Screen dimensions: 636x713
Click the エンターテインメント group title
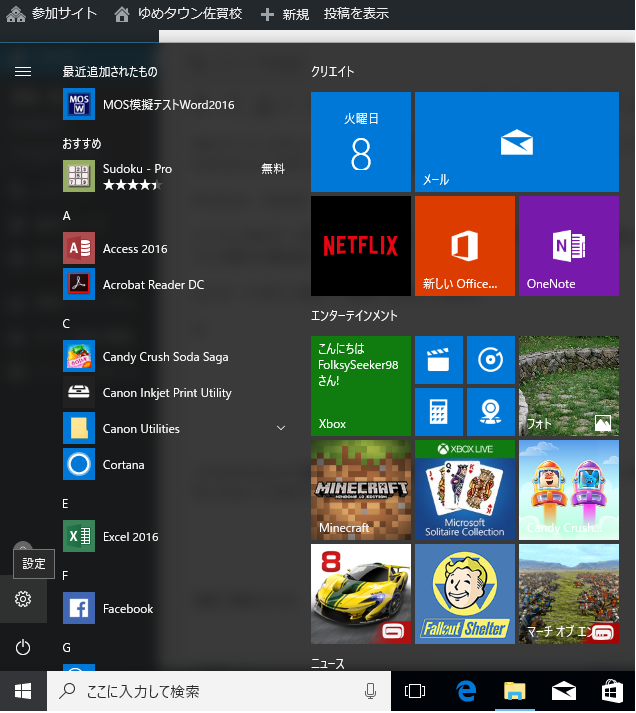[354, 316]
